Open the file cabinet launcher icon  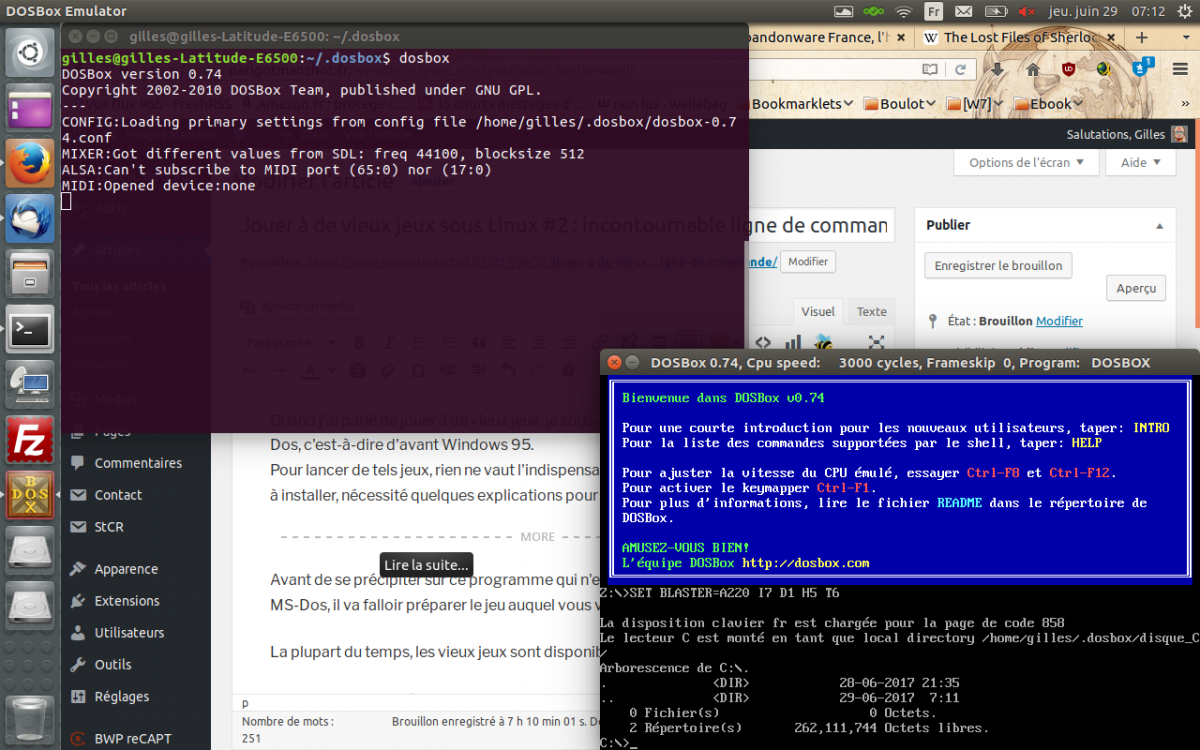pyautogui.click(x=30, y=273)
